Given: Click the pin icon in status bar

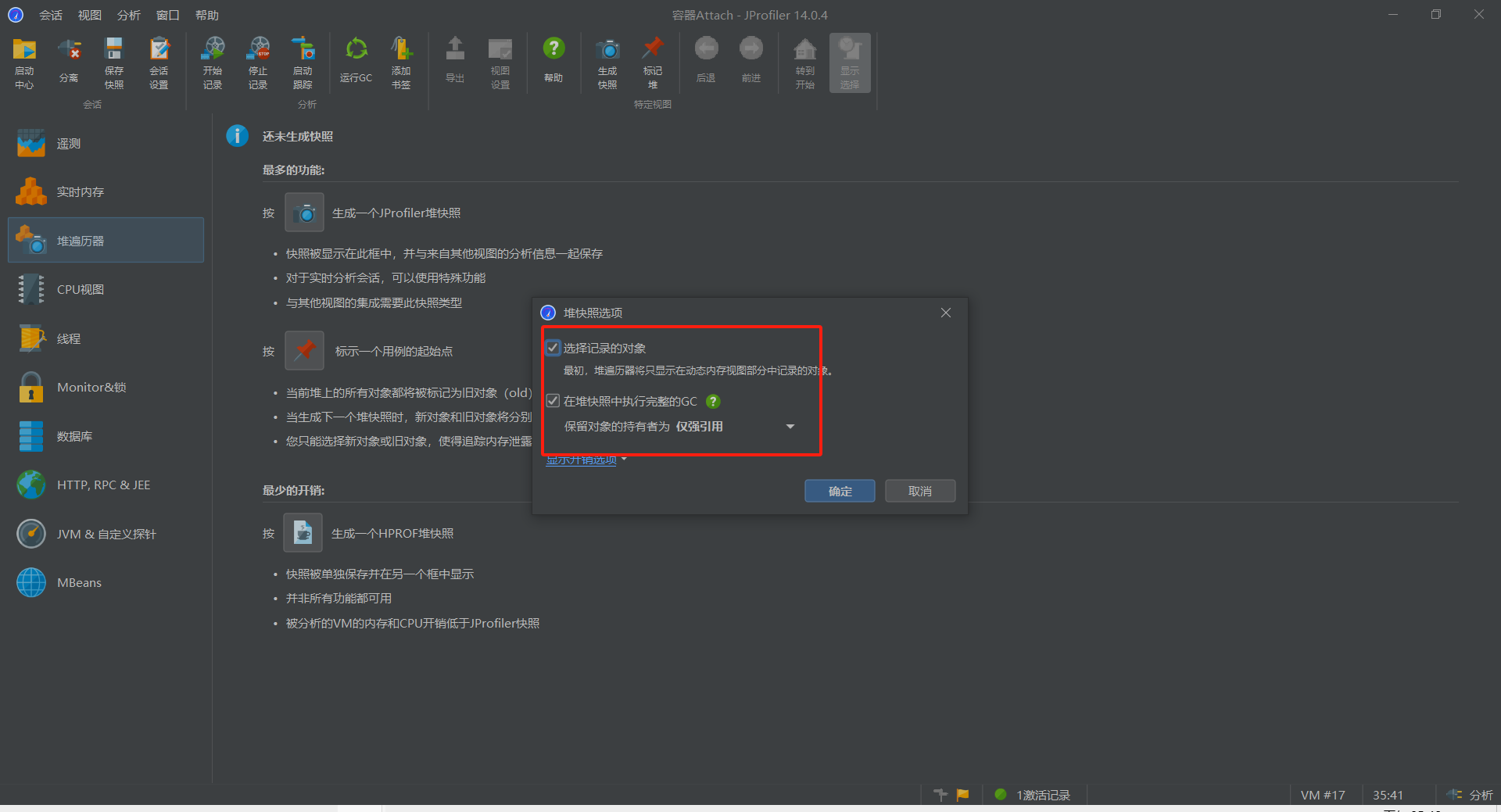Looking at the screenshot, I should pos(940,795).
